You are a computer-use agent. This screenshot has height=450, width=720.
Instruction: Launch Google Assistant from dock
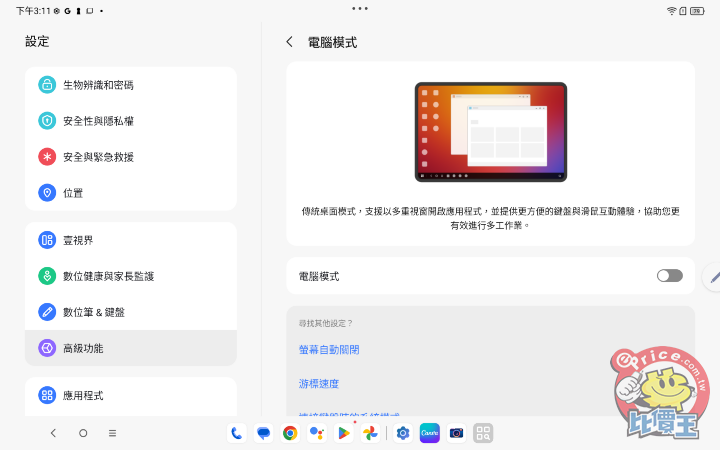[x=317, y=433]
